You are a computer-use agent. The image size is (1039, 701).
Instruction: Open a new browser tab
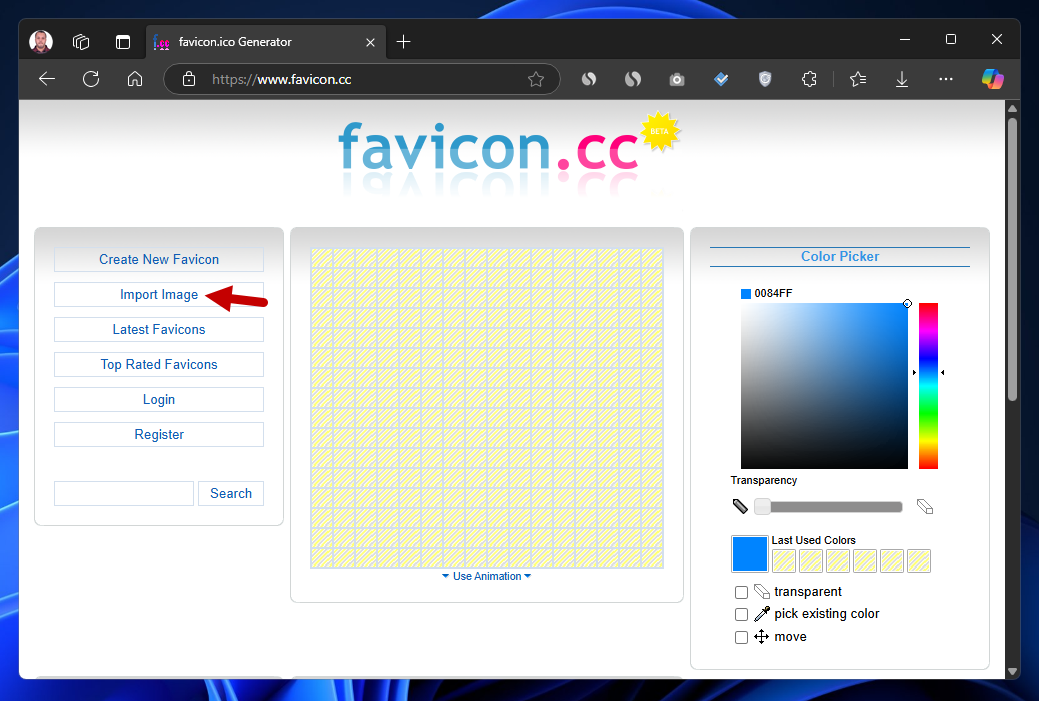click(404, 42)
